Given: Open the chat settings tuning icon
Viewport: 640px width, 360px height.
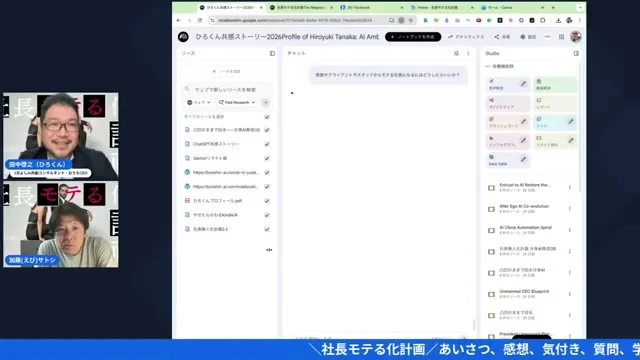Looking at the screenshot, I should click(456, 53).
